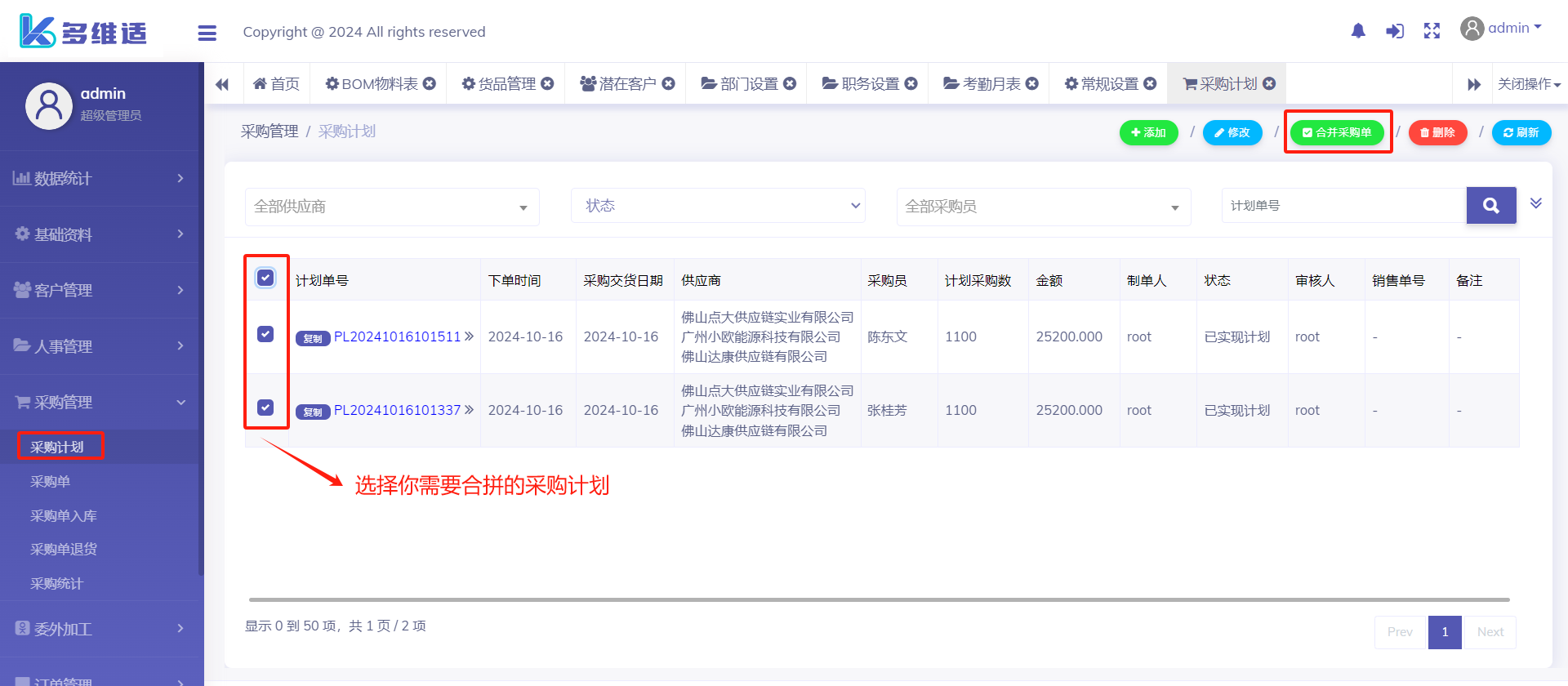Close the BOM物料表 tab
The height and width of the screenshot is (686, 1568).
point(430,83)
